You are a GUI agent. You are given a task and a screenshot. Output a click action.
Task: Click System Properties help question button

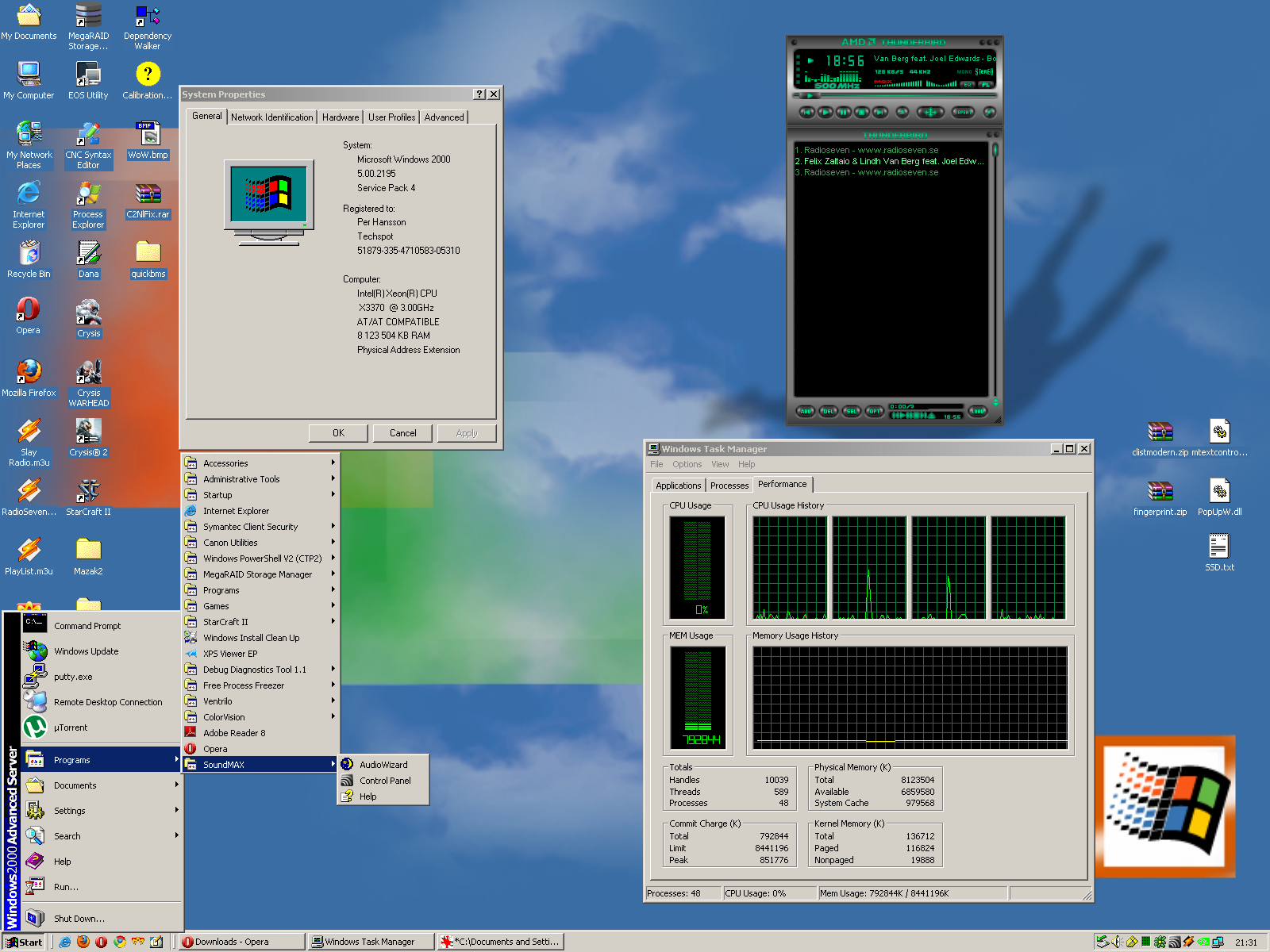point(479,94)
